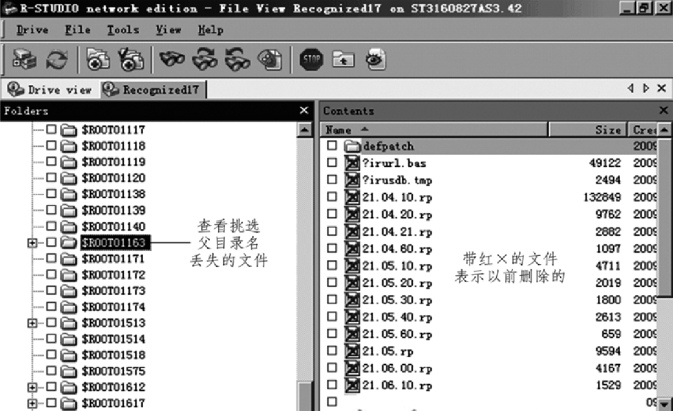Expand the $ROOT01163 folder node
673x411 pixels.
32,243
